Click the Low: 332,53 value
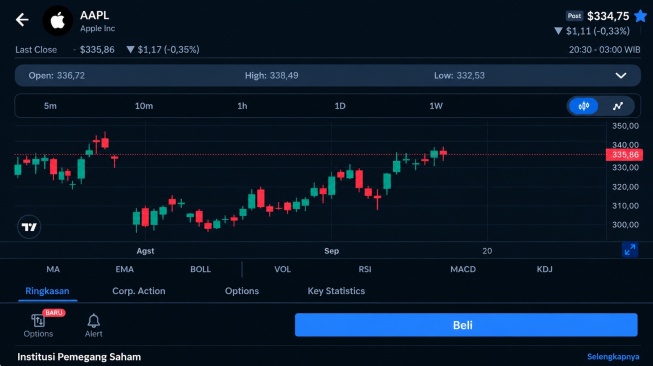The width and height of the screenshot is (653, 366). click(459, 76)
